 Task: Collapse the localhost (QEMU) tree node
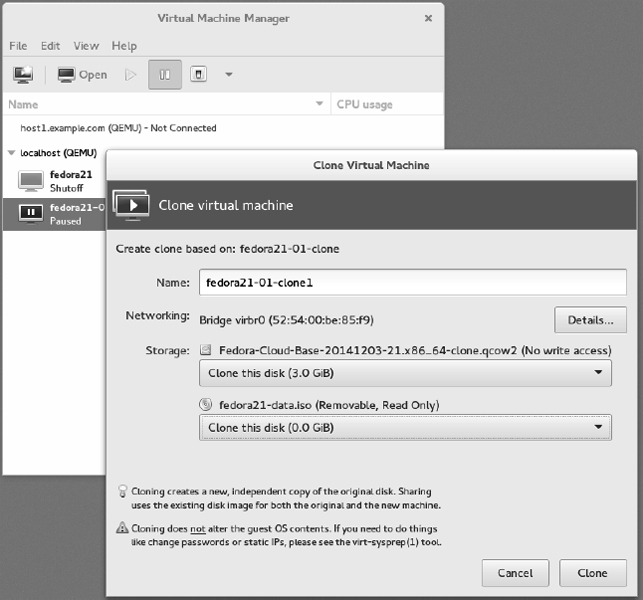[x=11, y=153]
